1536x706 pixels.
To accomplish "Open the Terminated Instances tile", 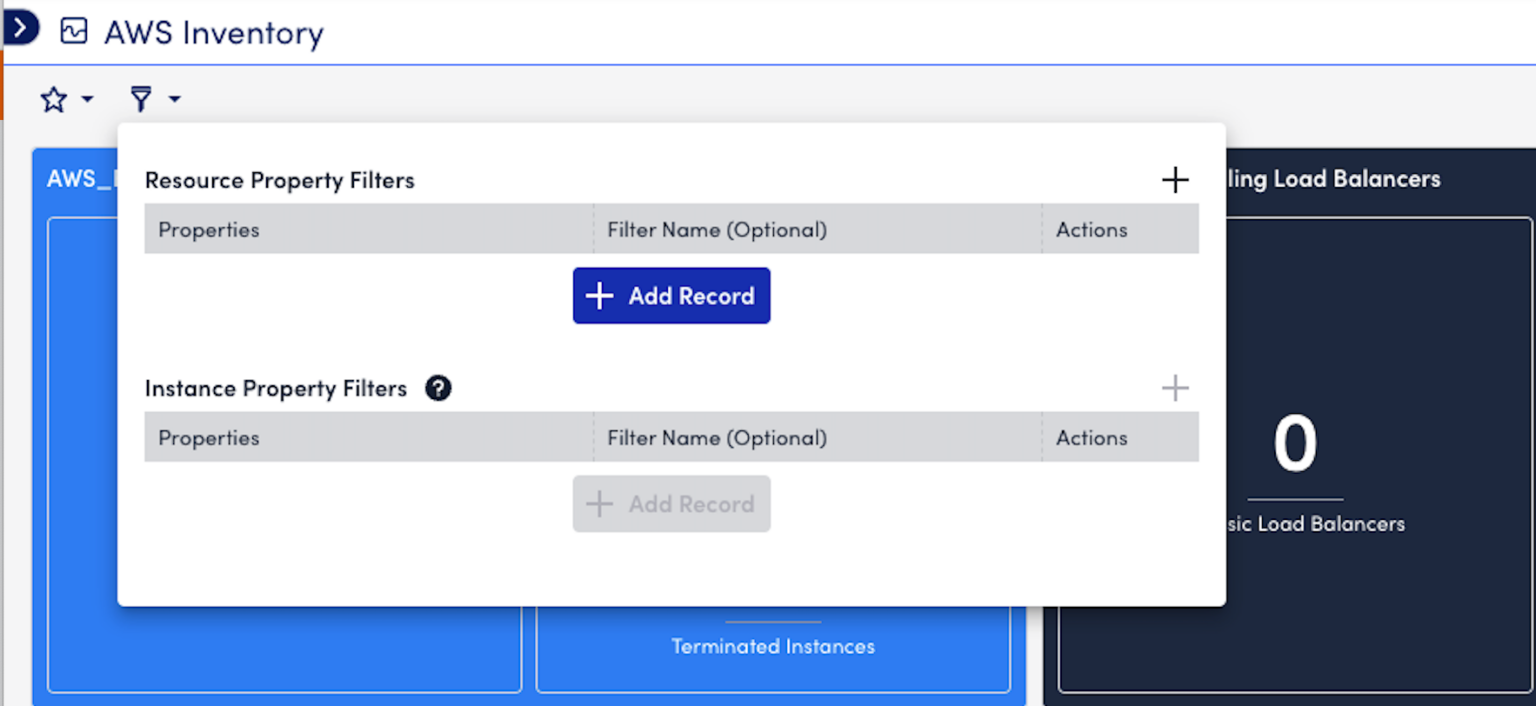I will (x=772, y=646).
